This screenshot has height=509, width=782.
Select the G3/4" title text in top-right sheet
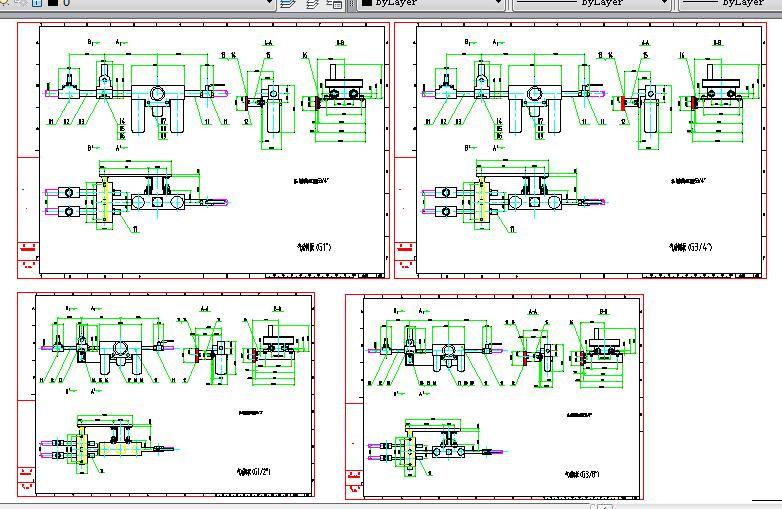691,247
